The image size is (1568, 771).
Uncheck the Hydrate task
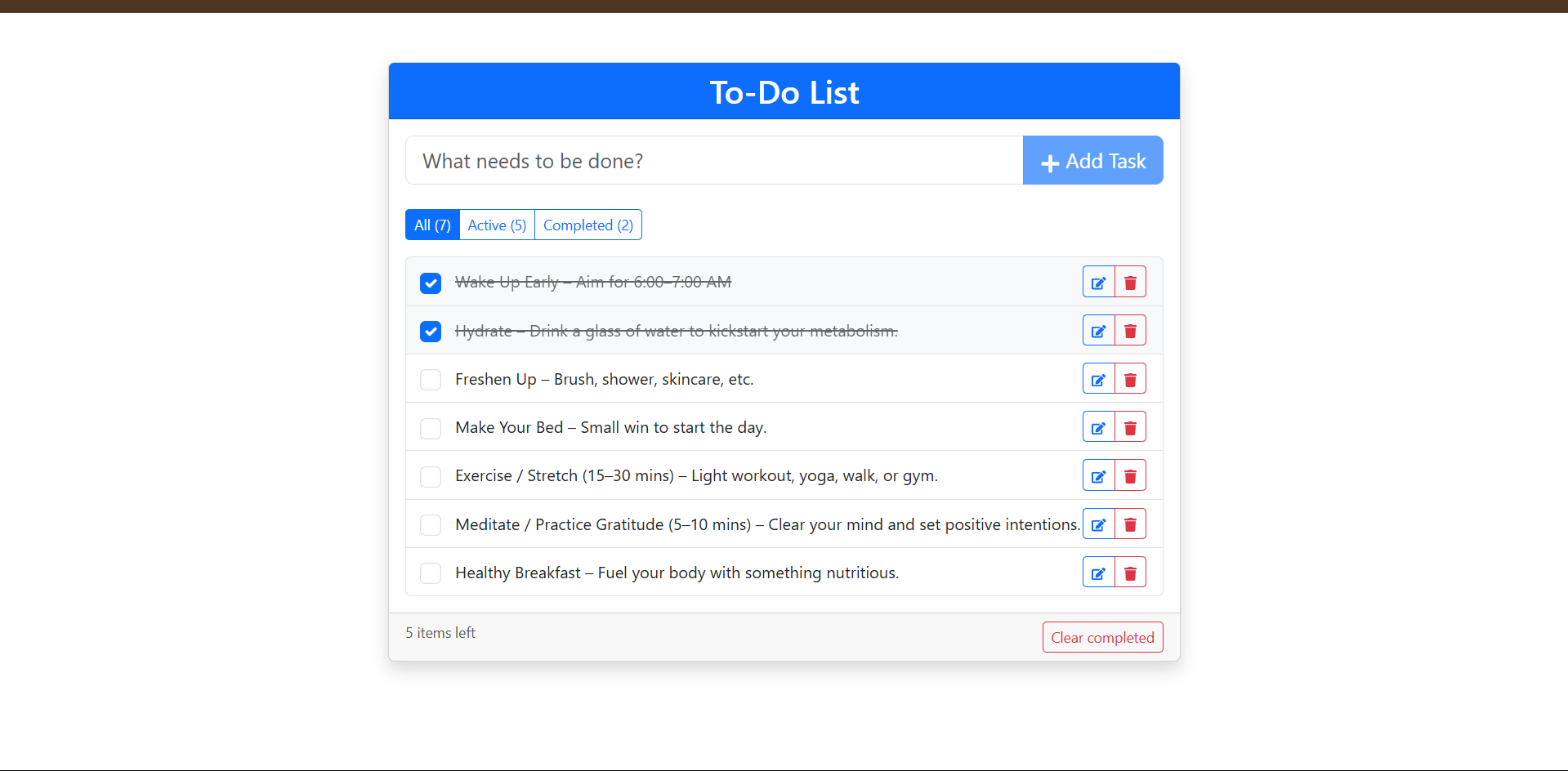tap(430, 331)
